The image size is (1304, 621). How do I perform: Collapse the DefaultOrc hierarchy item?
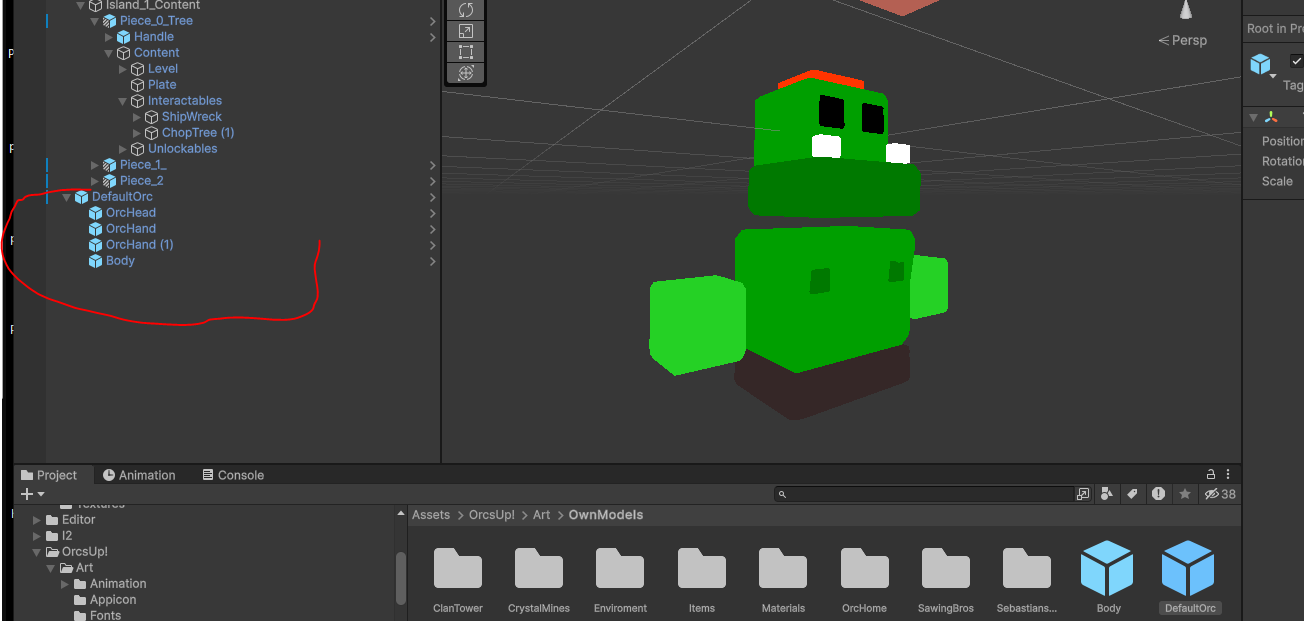[67, 197]
